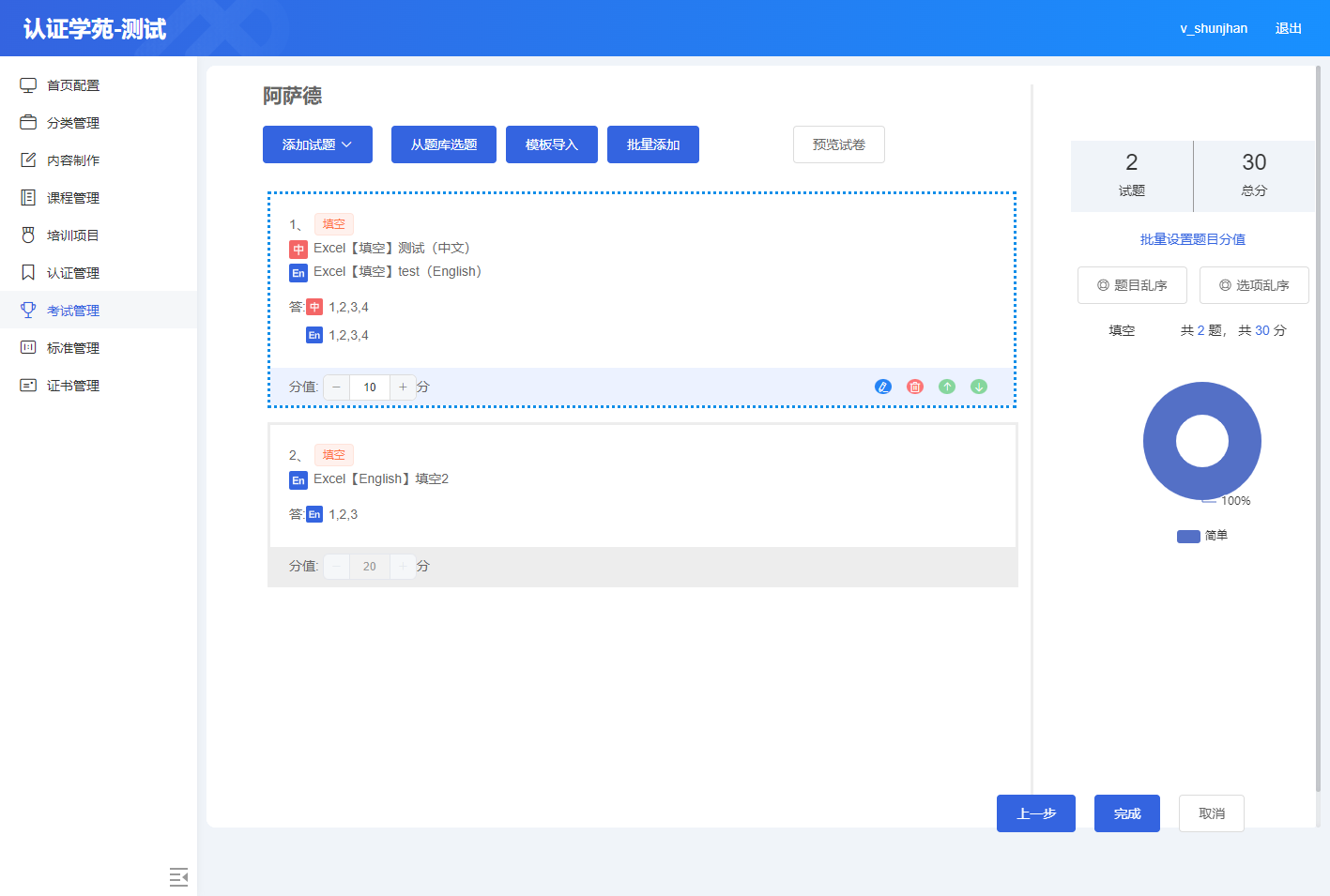This screenshot has width=1330, height=896.
Task: Select 证书管理 menu item
Action: (99, 386)
